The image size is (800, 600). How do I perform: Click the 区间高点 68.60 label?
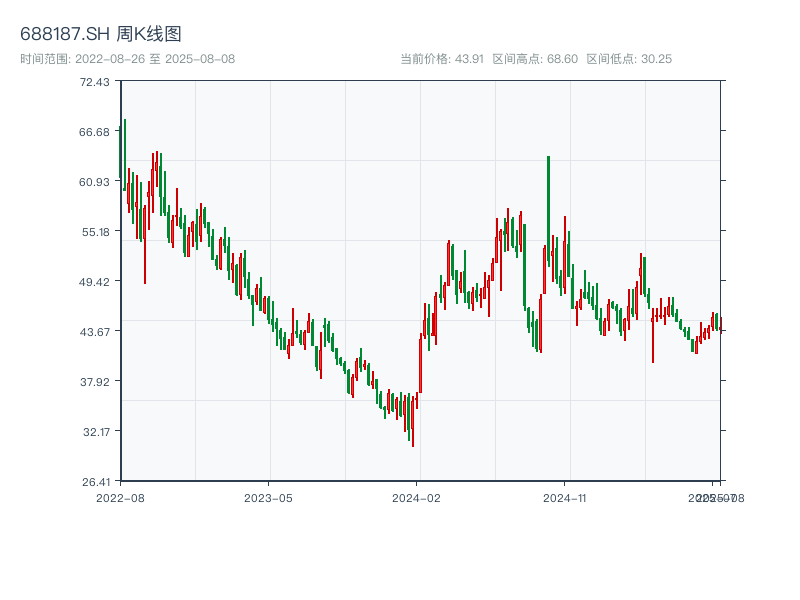click(x=535, y=59)
